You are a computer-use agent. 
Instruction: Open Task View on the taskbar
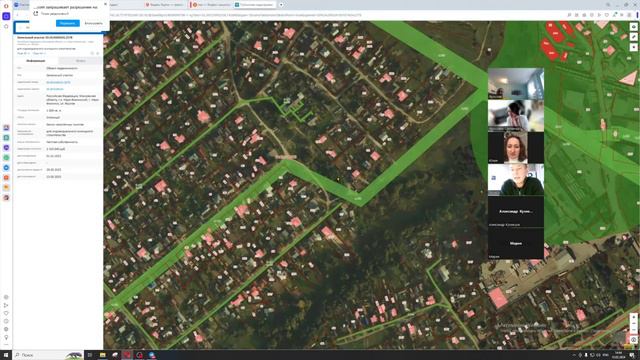click(90, 355)
